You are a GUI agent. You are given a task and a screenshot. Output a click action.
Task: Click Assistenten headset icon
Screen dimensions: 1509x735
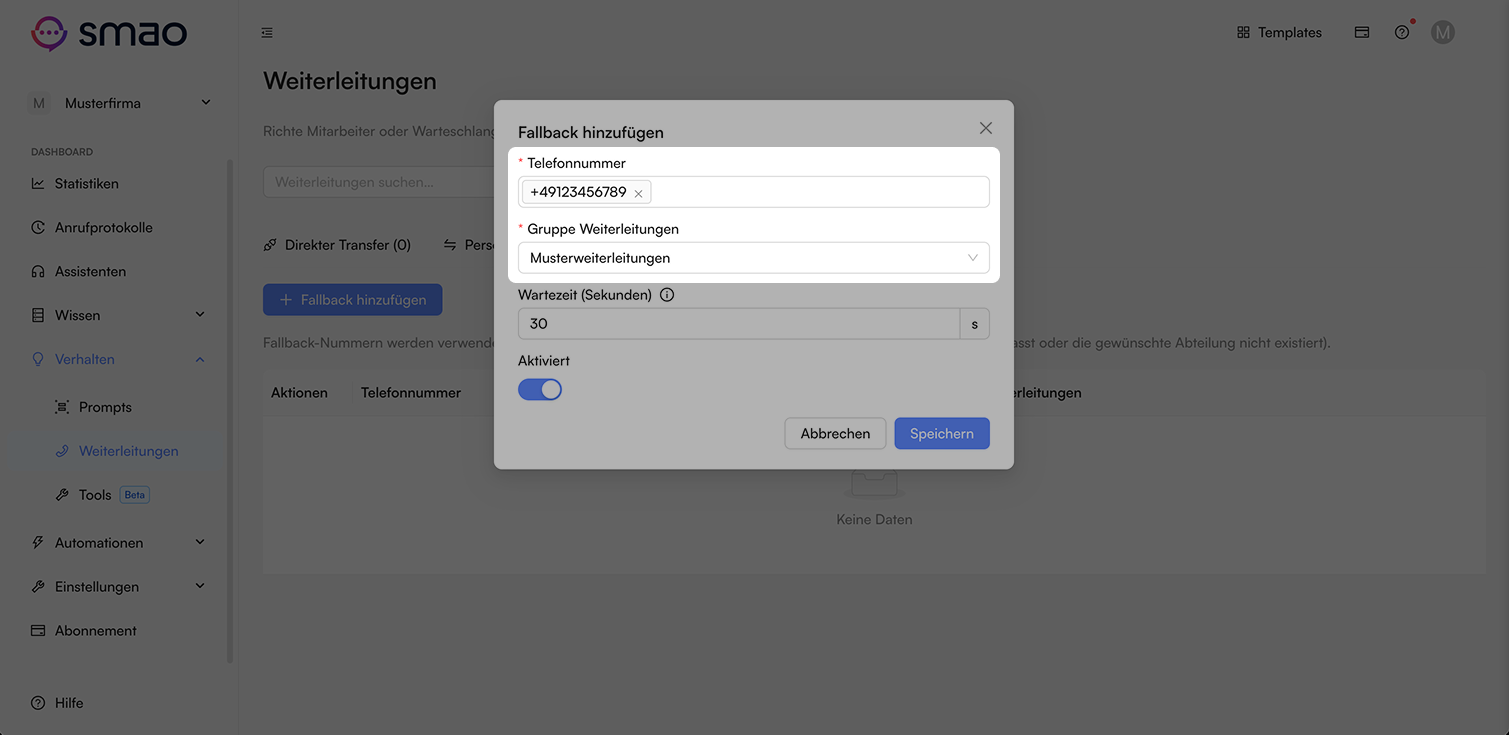38,272
